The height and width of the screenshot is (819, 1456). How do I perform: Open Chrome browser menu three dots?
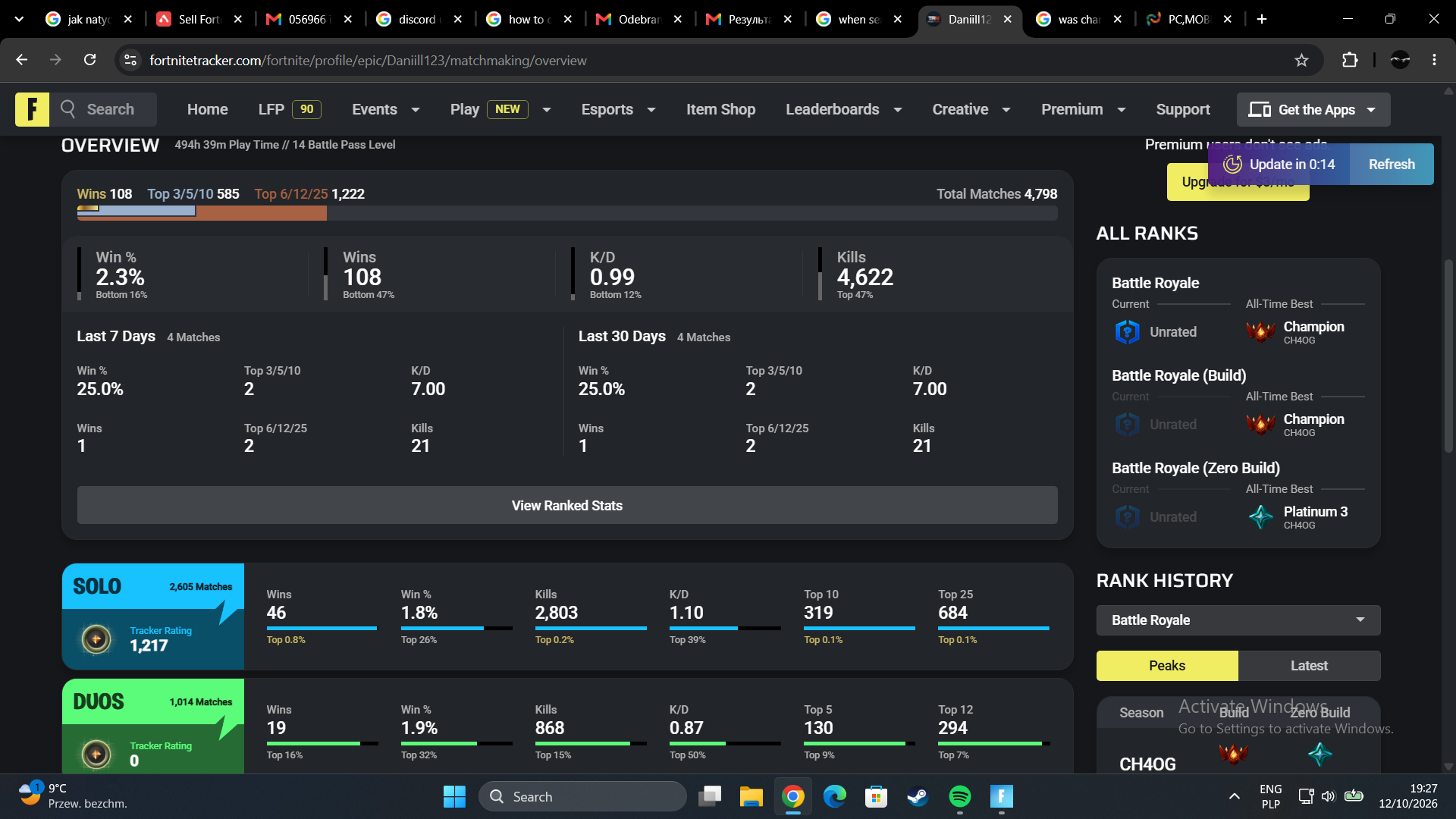1434,60
